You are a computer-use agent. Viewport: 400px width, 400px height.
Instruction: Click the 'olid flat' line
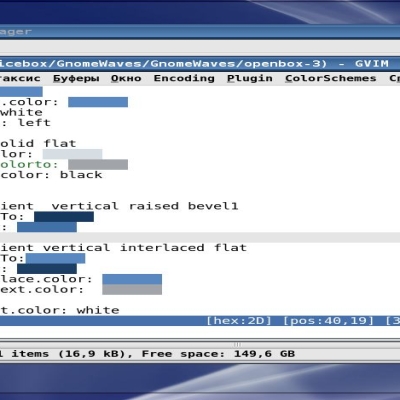coord(38,144)
